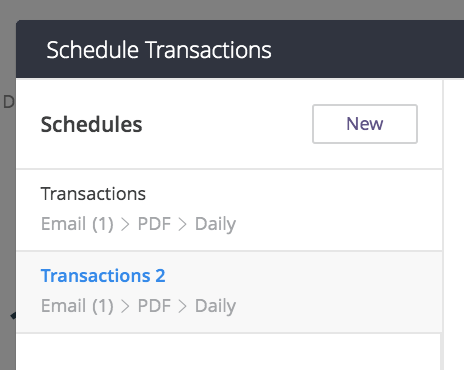Click chevron between PDF and Daily in Transactions
464x370 pixels.
click(x=182, y=224)
